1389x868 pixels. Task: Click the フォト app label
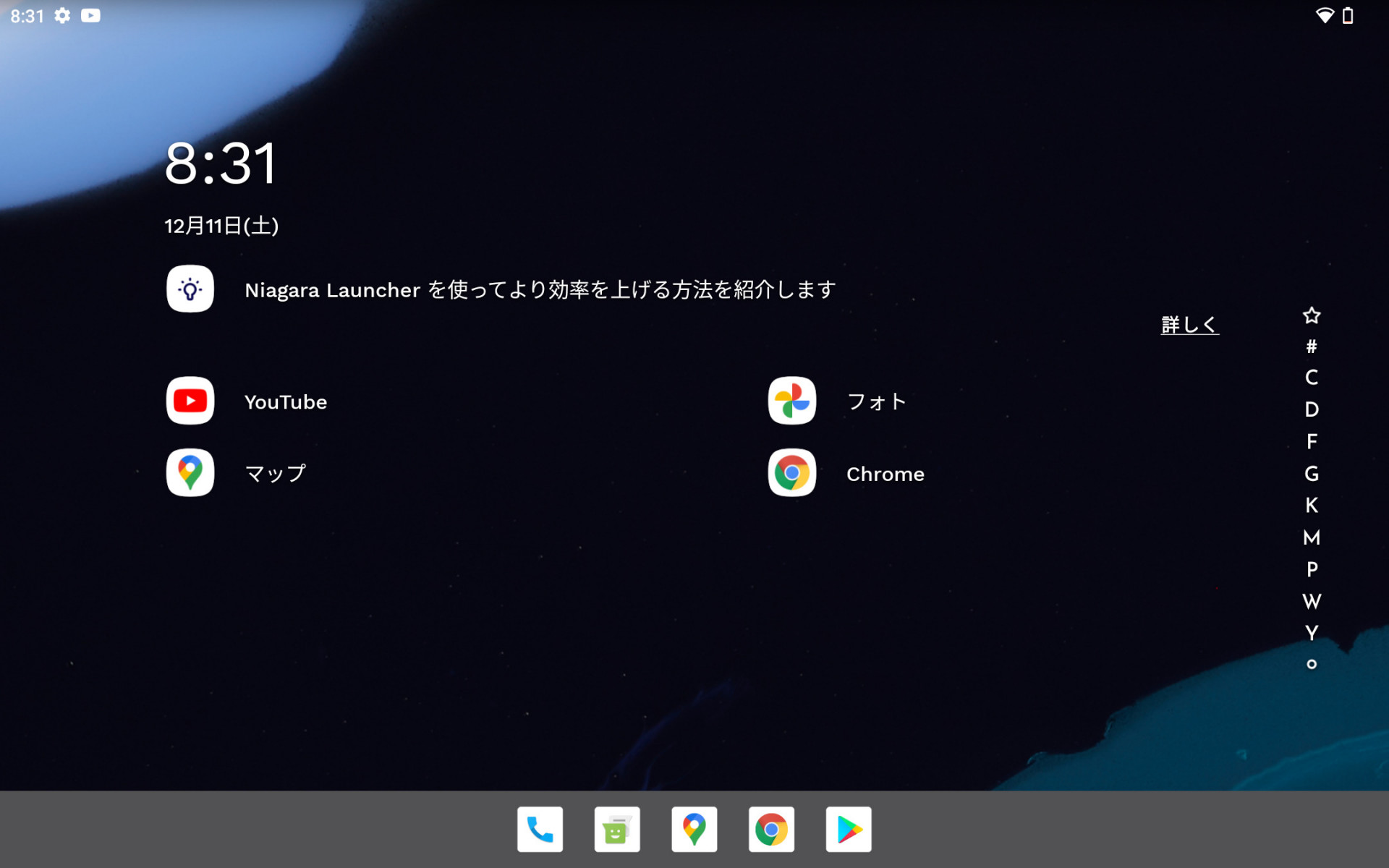tap(877, 401)
